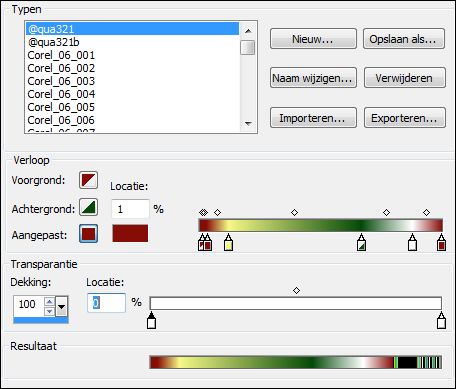The height and width of the screenshot is (389, 456).
Task: Select the @qua321b gradient entry
Action: click(x=132, y=42)
